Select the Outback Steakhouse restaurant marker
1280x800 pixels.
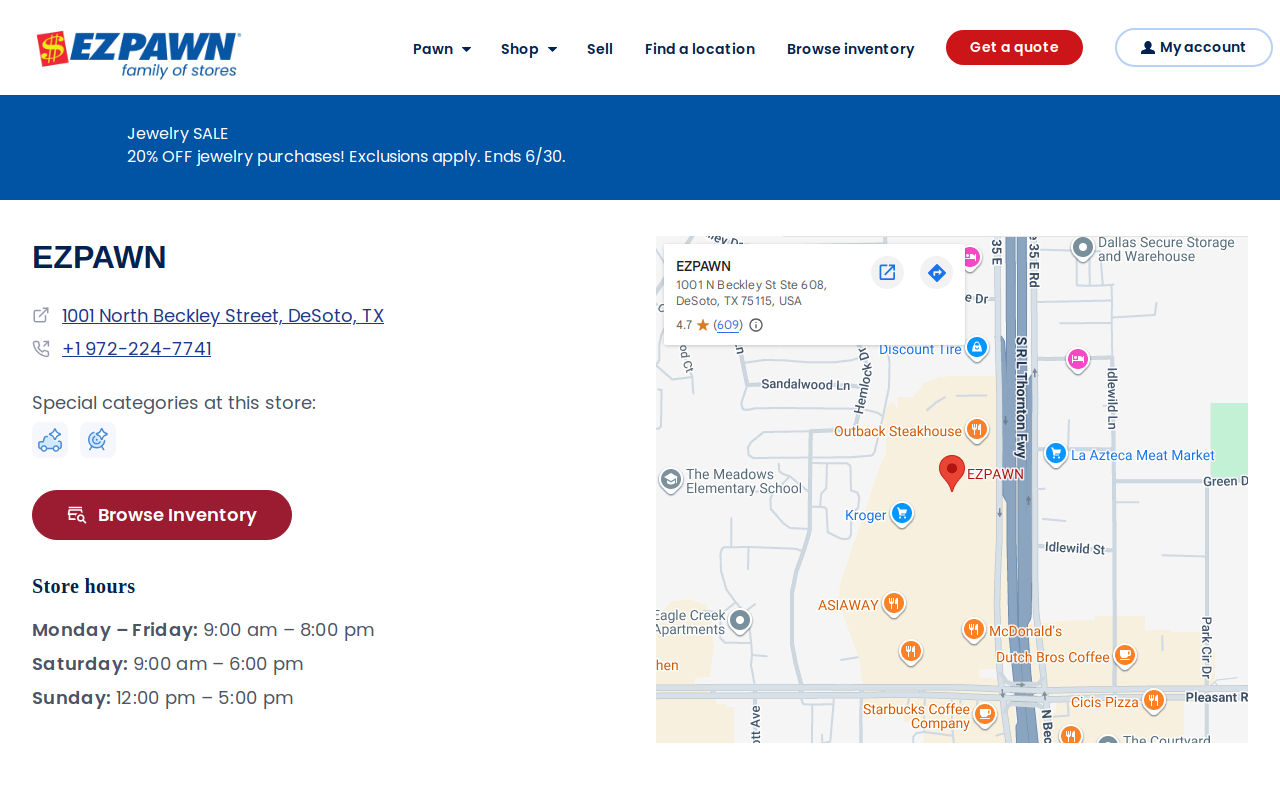[x=977, y=431]
